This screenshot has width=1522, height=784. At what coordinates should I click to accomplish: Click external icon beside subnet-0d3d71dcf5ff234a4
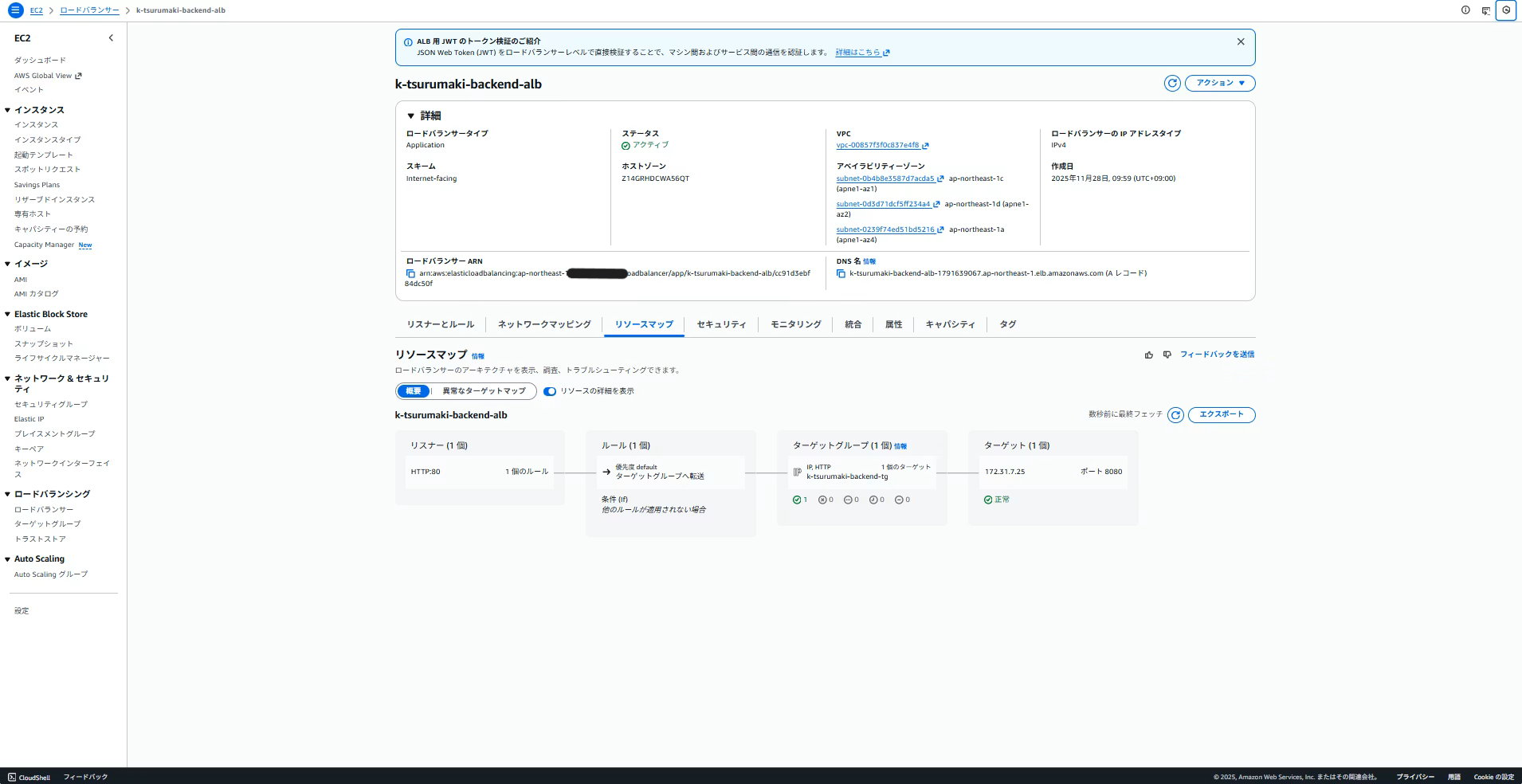click(936, 205)
